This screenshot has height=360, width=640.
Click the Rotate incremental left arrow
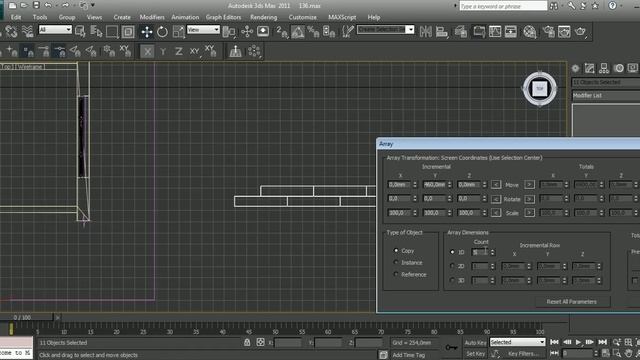click(496, 199)
